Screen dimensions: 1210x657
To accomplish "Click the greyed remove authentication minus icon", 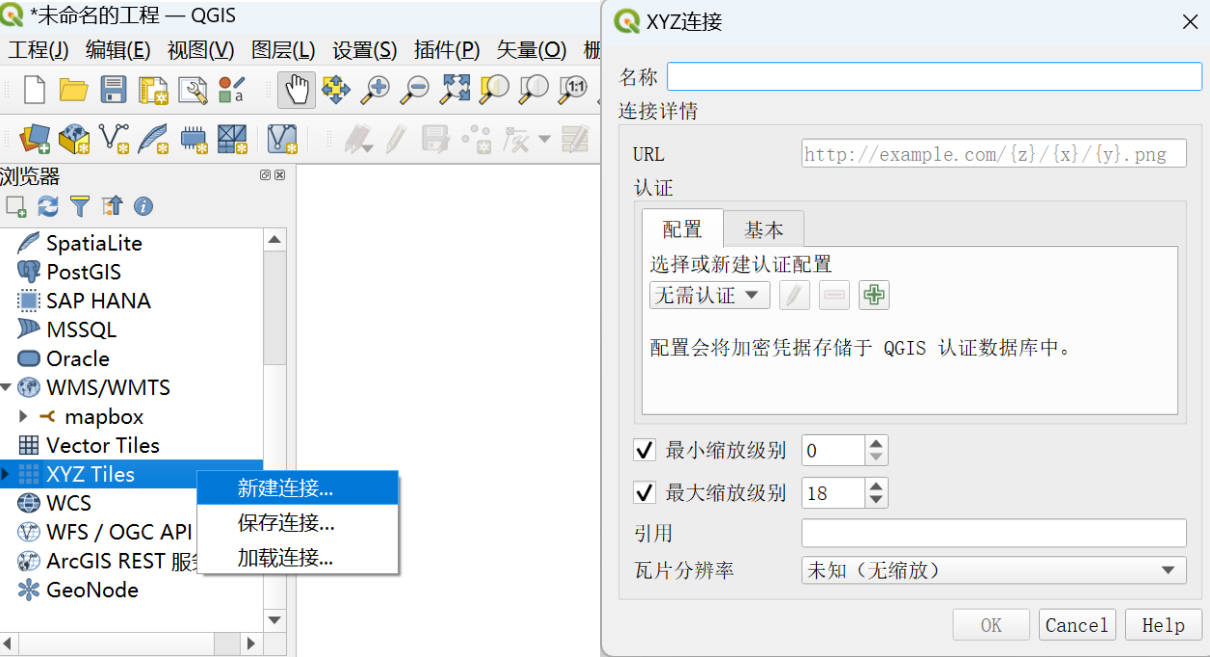I will (x=834, y=295).
